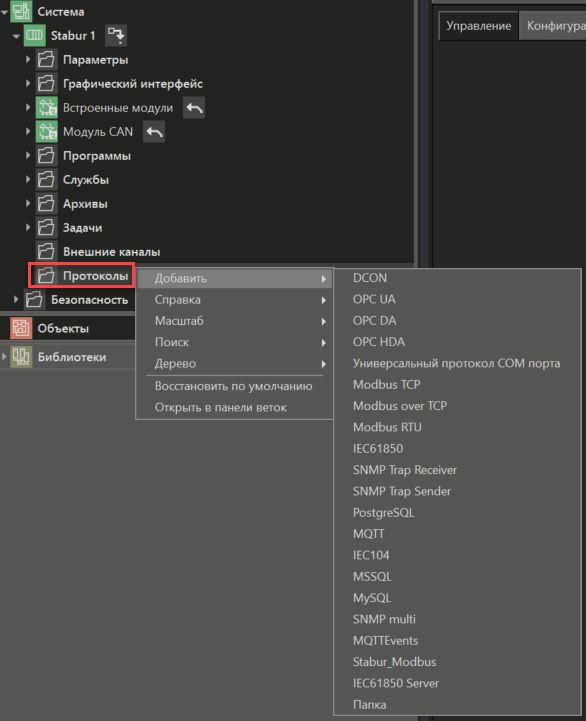
Task: Add an MSSQL connection
Action: 457,577
